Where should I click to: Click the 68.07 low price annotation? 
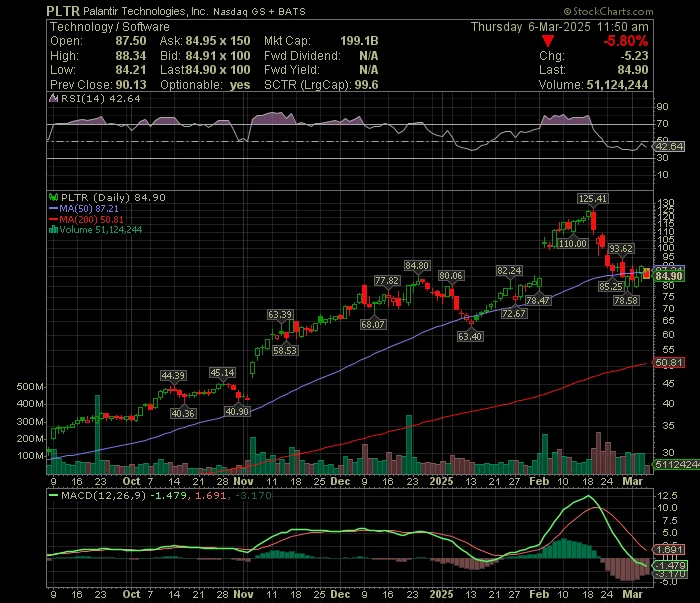373,324
